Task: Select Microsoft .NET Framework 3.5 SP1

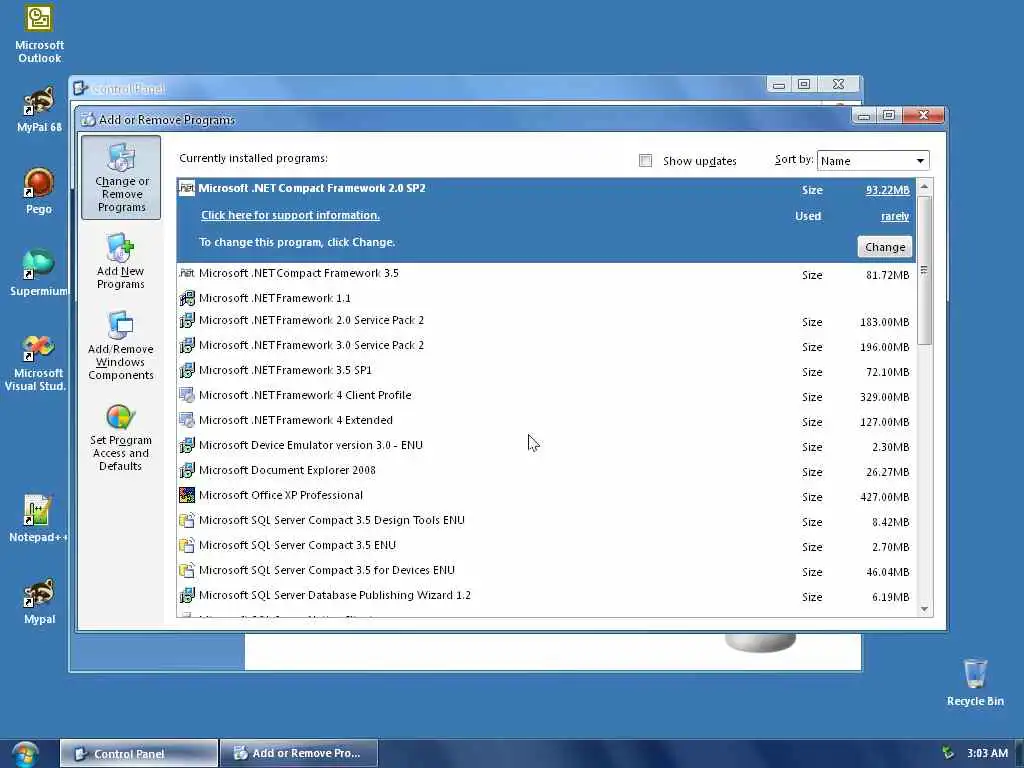Action: [x=546, y=370]
